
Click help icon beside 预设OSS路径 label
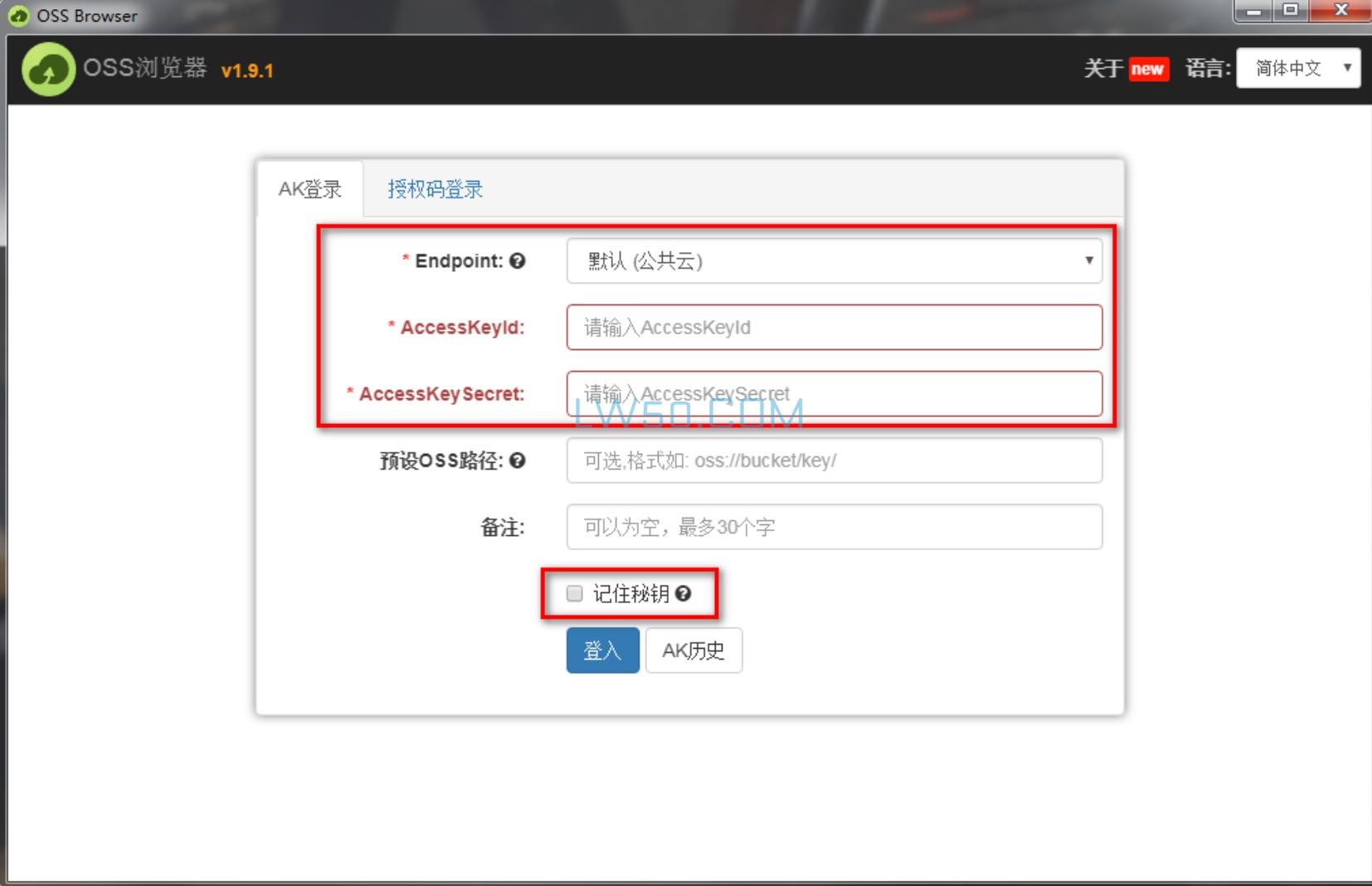pos(518,460)
